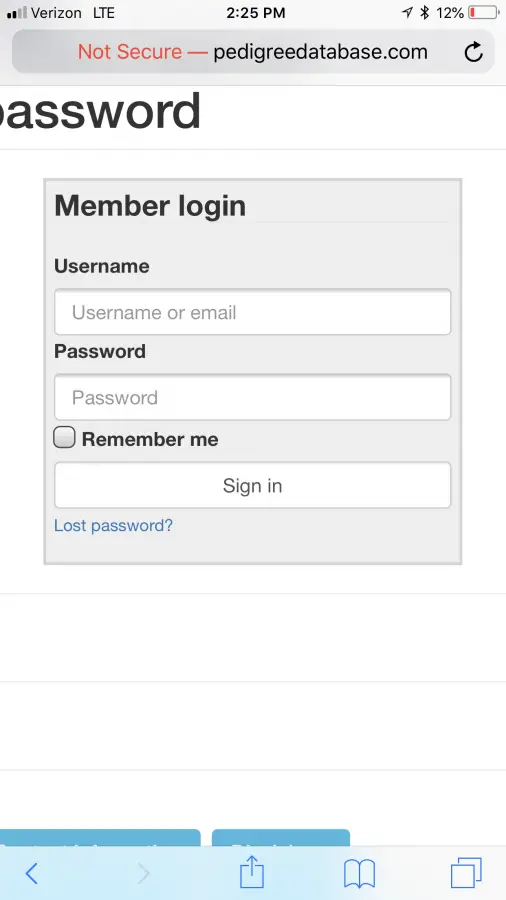The width and height of the screenshot is (506, 900).
Task: Click the Remember me label text
Action: pyautogui.click(x=150, y=439)
